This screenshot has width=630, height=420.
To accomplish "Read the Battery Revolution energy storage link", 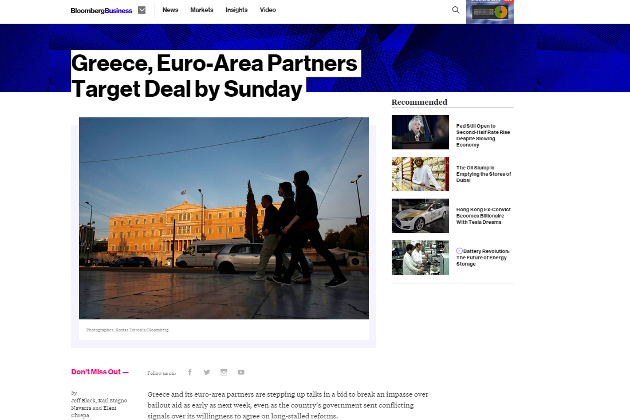I will 483,258.
